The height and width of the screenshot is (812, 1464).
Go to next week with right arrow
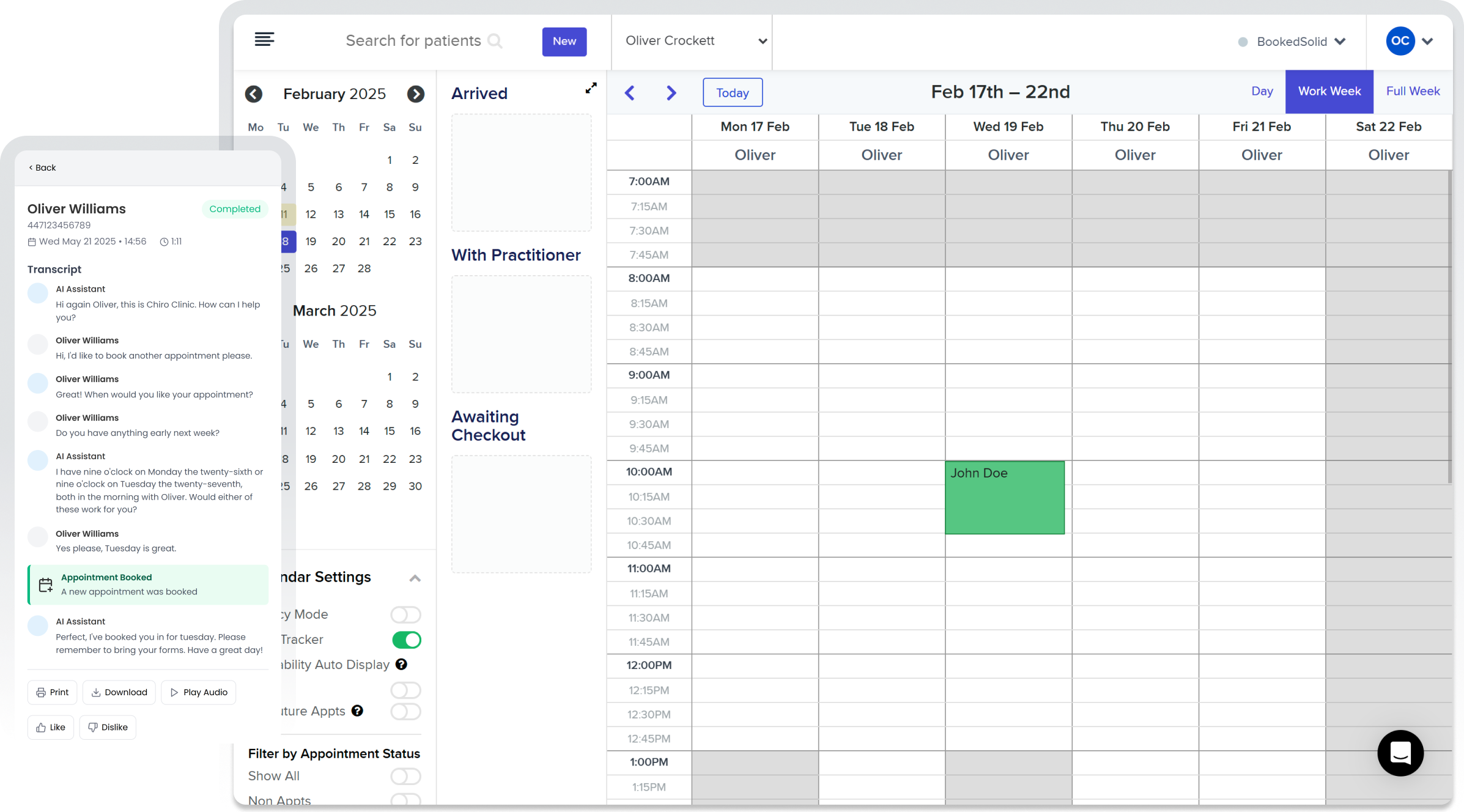(671, 93)
